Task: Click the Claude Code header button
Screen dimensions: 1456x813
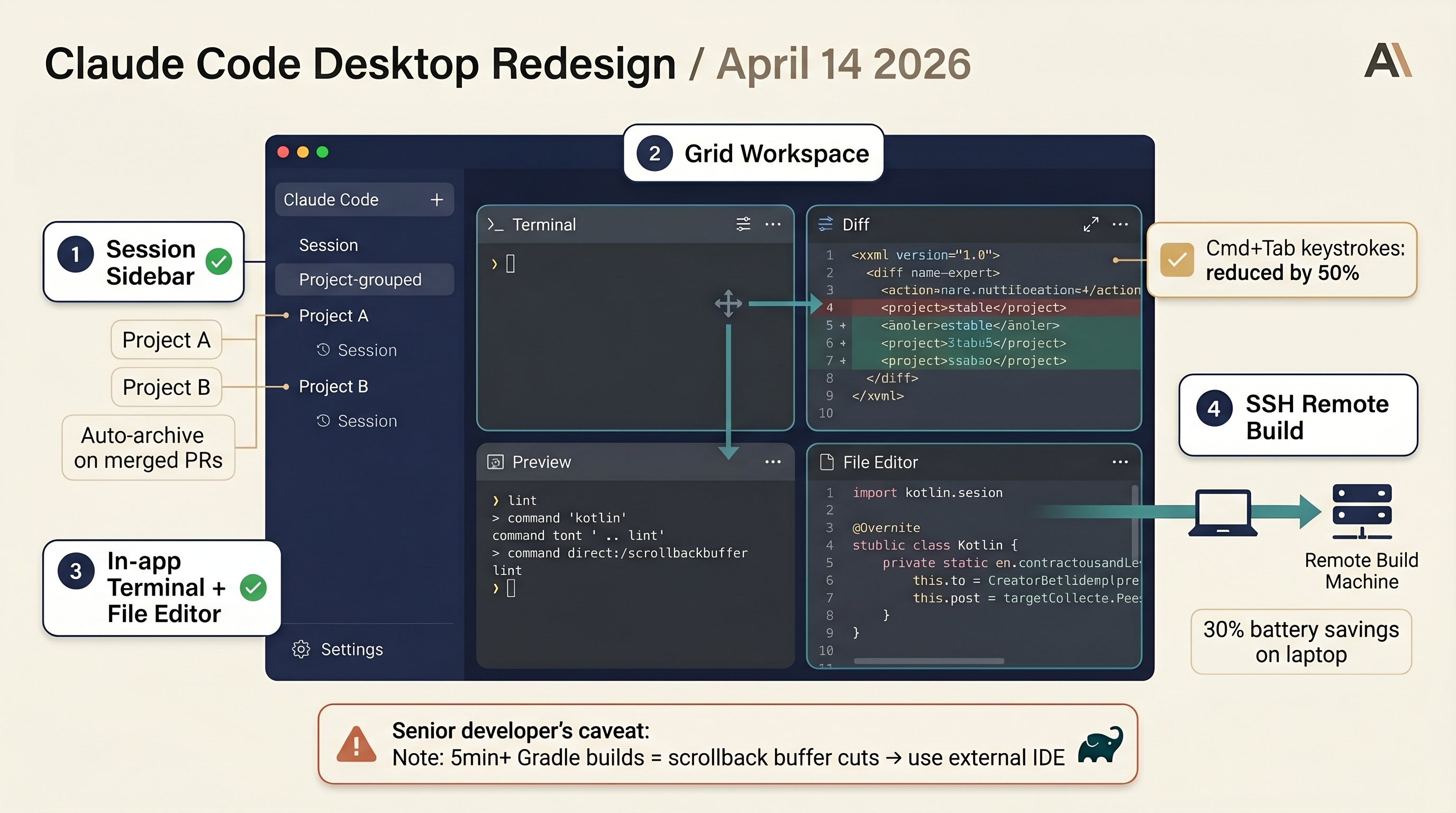Action: [x=365, y=200]
